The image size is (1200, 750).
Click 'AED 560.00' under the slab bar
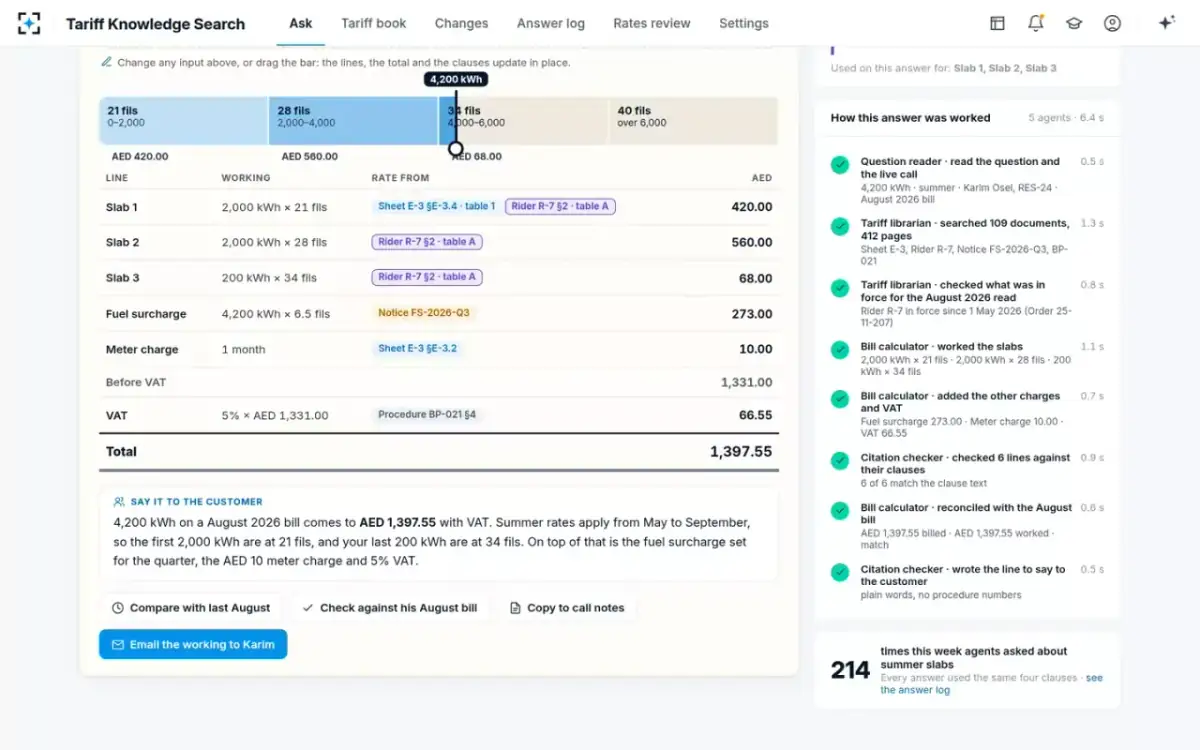310,156
